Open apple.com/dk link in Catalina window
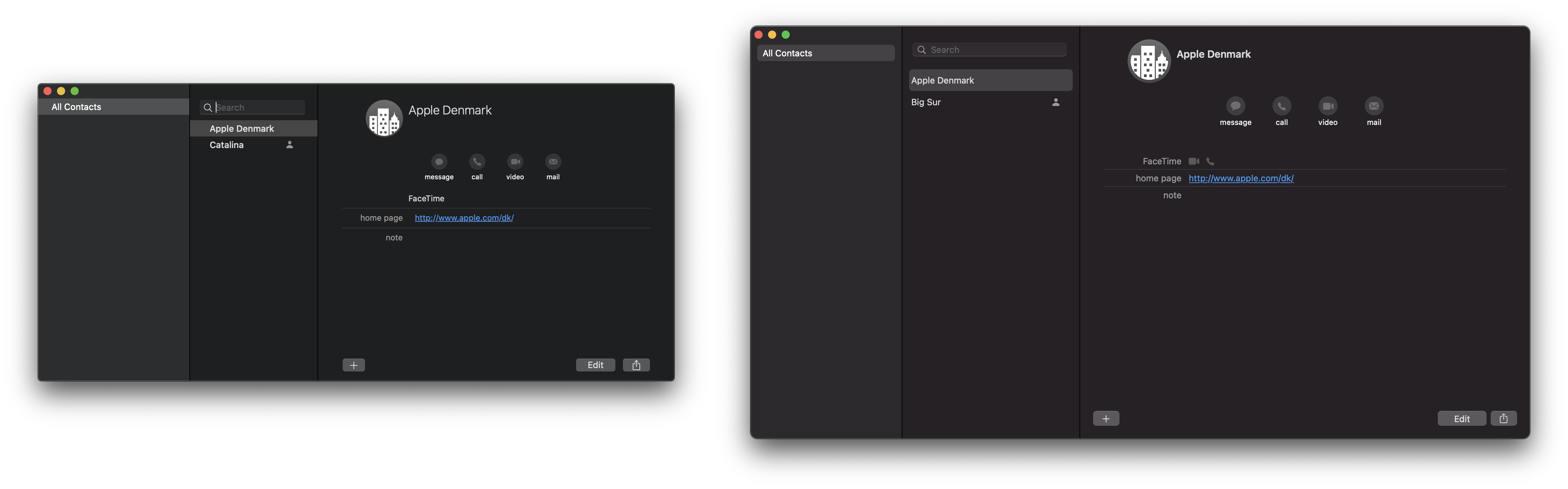 (464, 218)
